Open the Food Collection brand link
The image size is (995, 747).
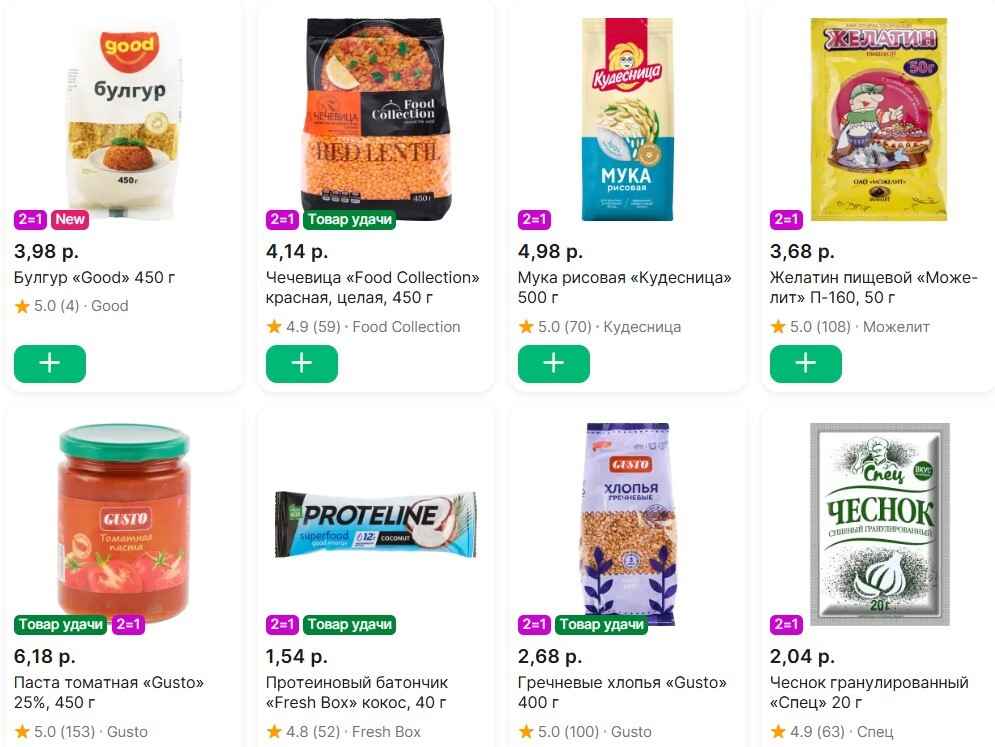point(406,327)
